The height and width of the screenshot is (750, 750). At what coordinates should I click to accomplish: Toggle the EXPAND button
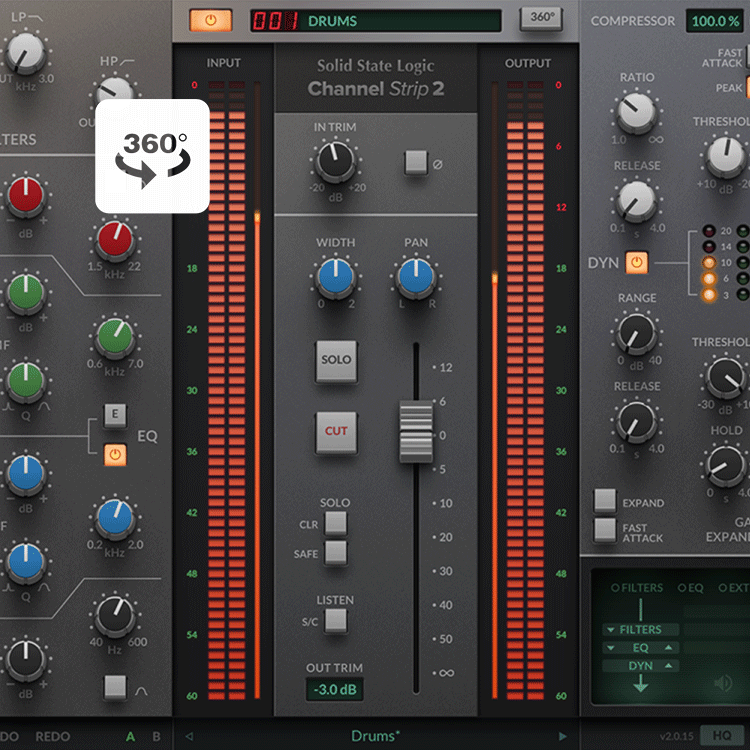pos(605,500)
